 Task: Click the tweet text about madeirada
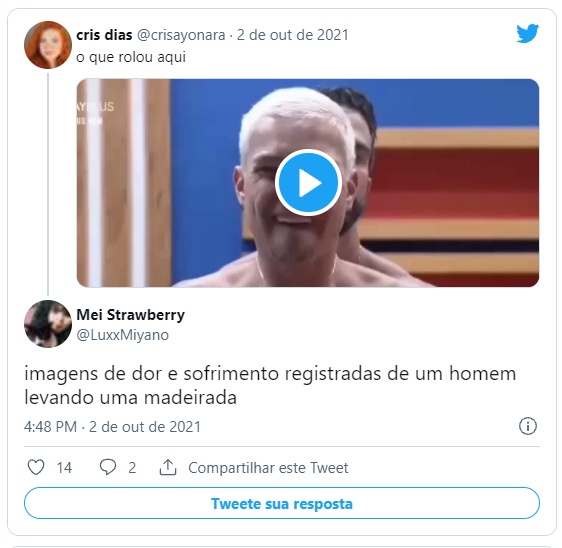point(270,385)
